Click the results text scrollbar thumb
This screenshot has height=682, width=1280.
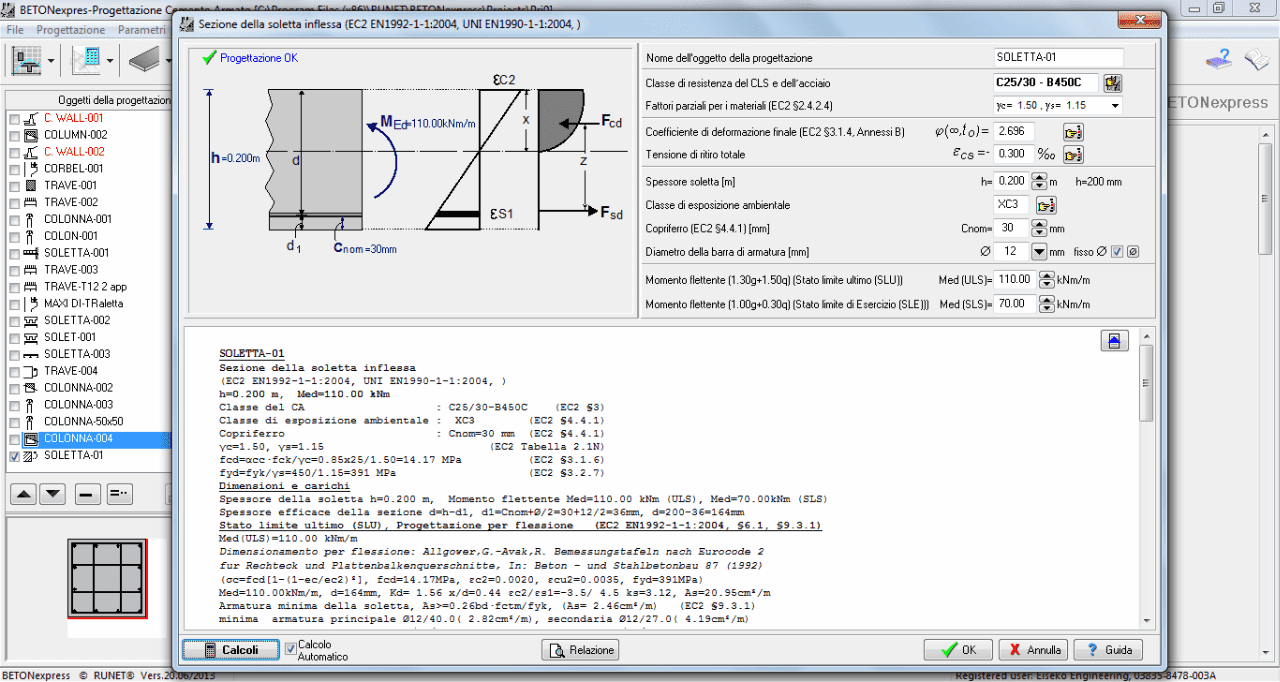(x=1147, y=385)
